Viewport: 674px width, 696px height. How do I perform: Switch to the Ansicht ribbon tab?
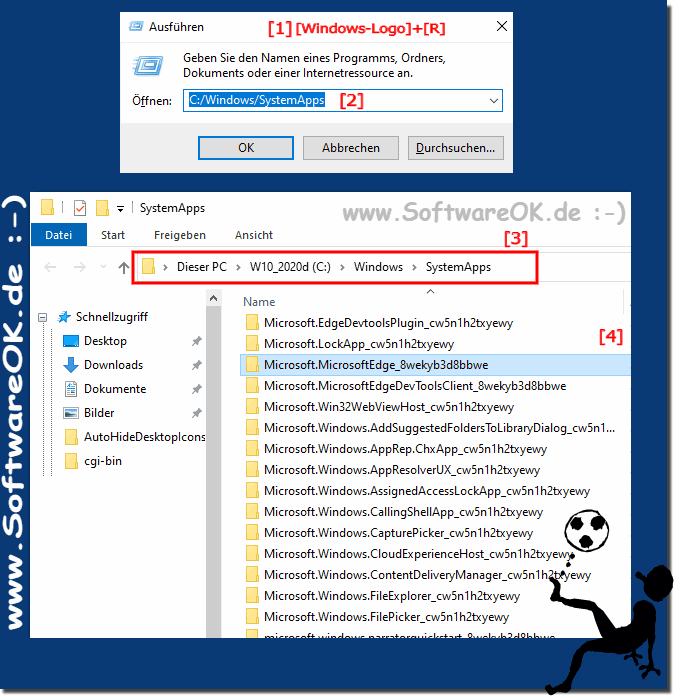pos(254,235)
